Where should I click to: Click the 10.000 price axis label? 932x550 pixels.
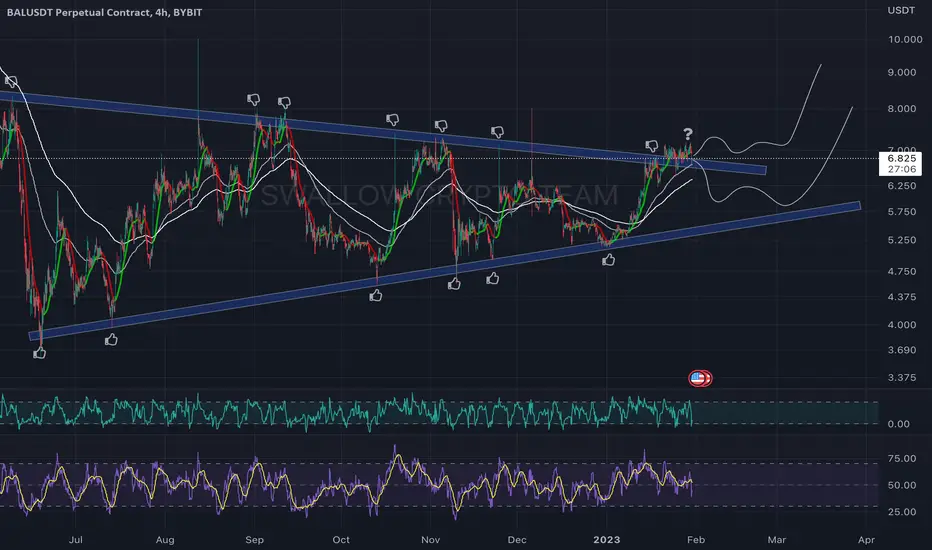(x=905, y=39)
